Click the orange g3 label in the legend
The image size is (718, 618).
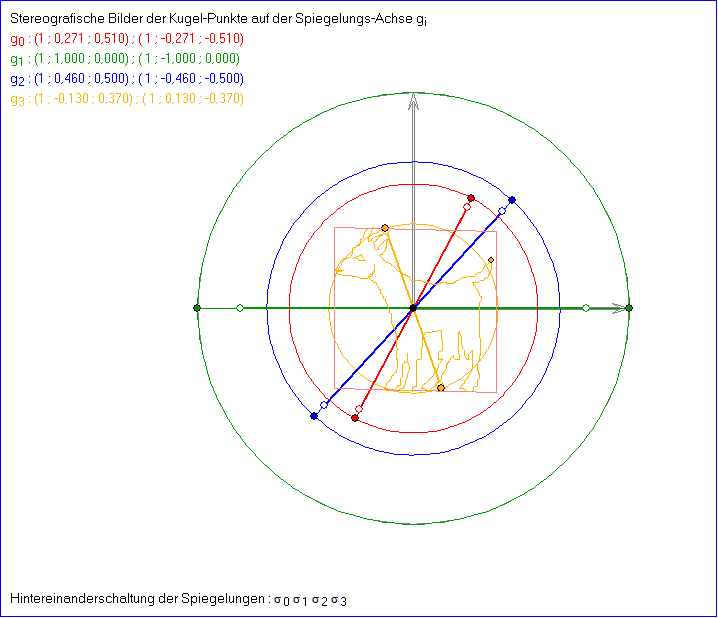[x=17, y=100]
